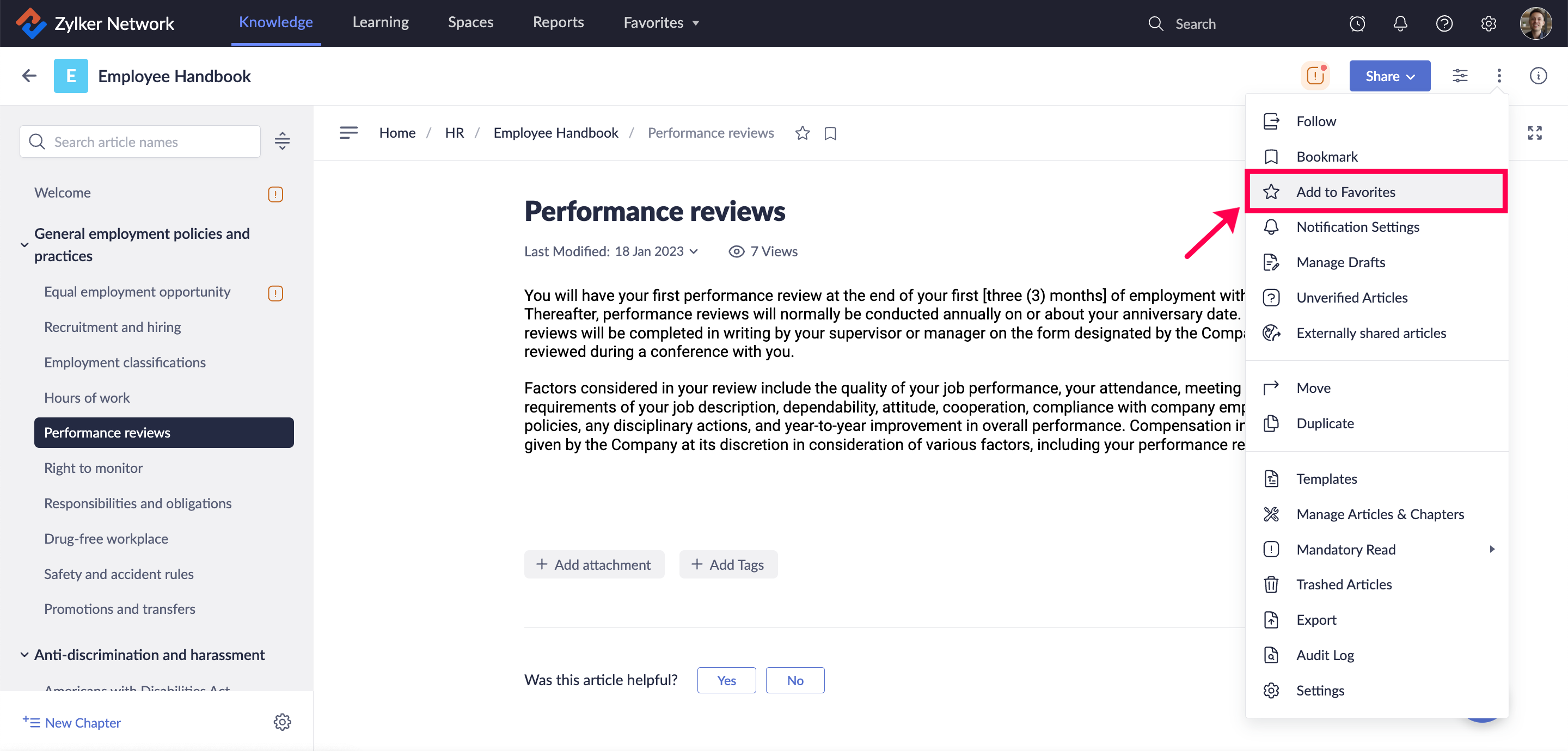Open the article info icon
Image resolution: width=1568 pixels, height=751 pixels.
(x=1538, y=76)
